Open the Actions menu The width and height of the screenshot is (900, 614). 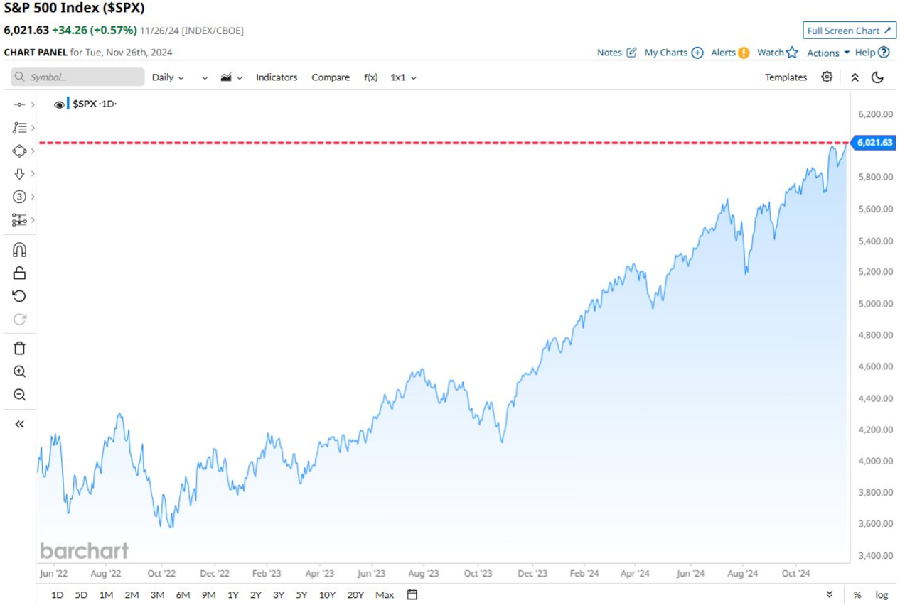(828, 52)
